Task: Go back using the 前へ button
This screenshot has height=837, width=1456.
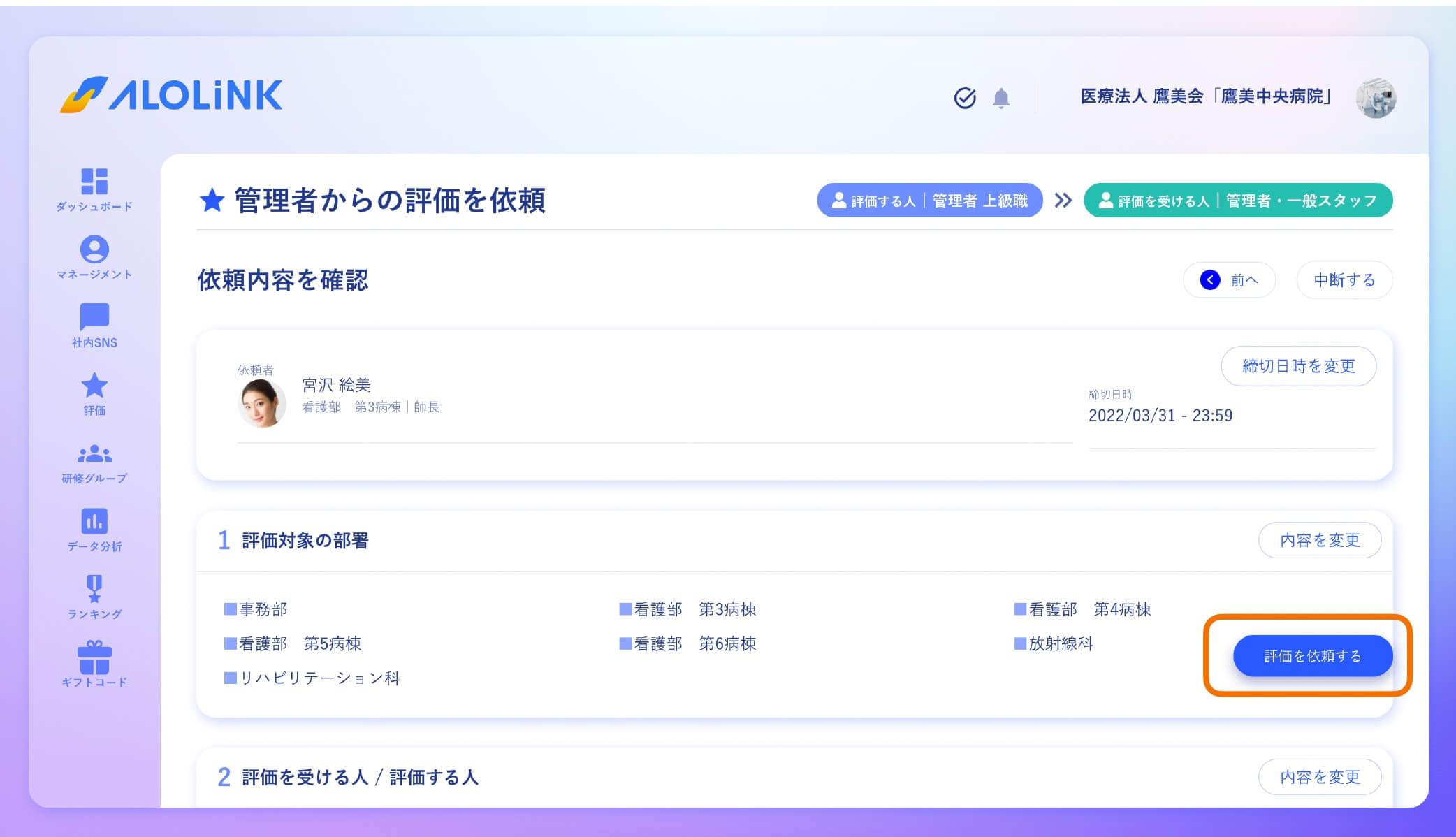Action: click(1228, 279)
